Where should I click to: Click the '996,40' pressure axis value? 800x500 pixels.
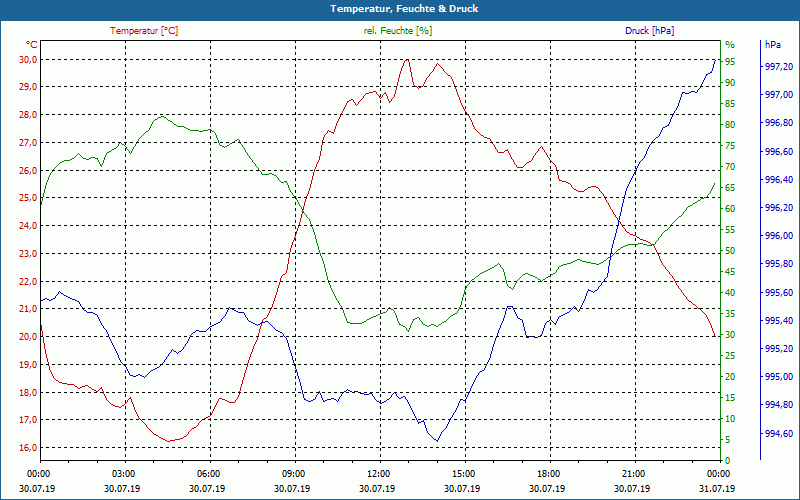click(x=779, y=180)
